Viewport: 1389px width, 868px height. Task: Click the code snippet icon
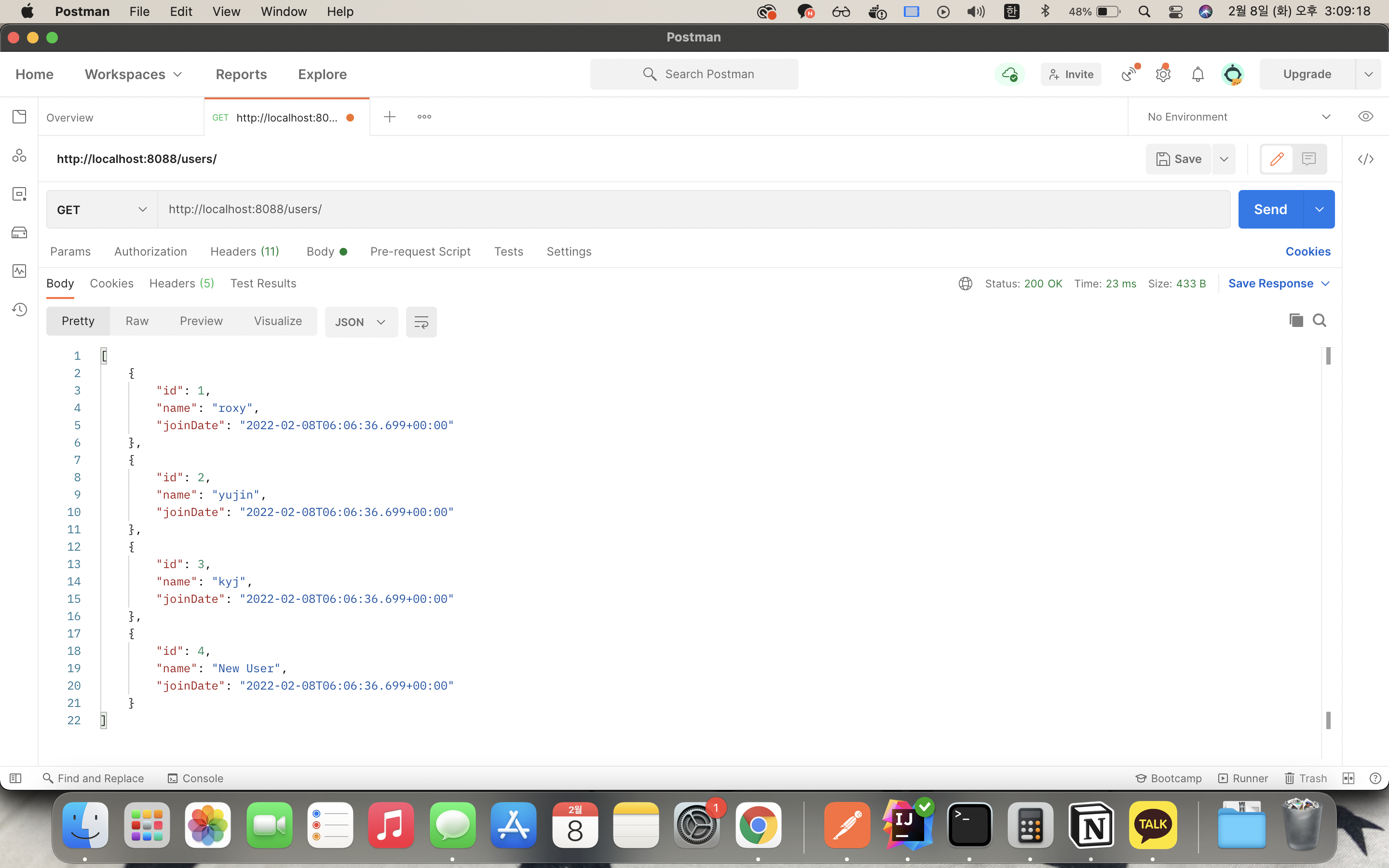(x=1365, y=159)
